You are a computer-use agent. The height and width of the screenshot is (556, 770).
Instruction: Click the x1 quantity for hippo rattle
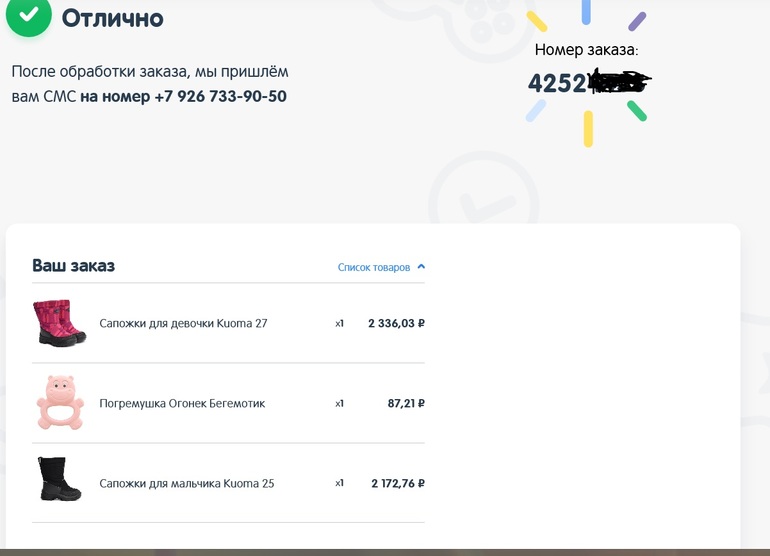click(339, 404)
